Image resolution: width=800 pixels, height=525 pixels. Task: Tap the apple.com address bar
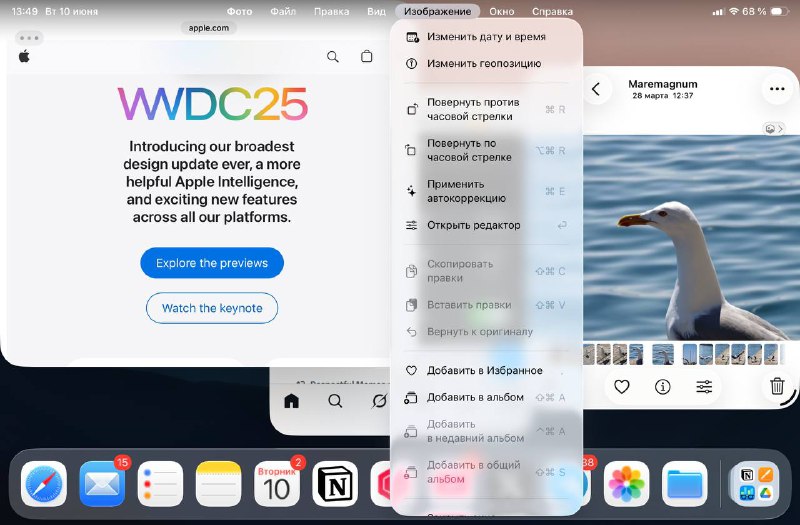209,28
